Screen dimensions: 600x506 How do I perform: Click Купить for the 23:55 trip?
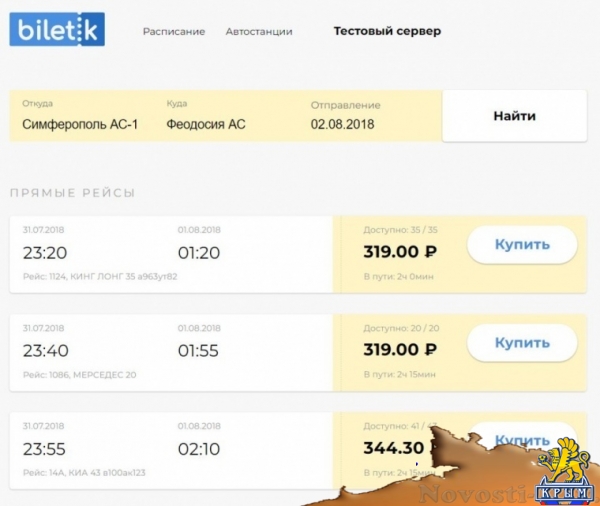(522, 440)
